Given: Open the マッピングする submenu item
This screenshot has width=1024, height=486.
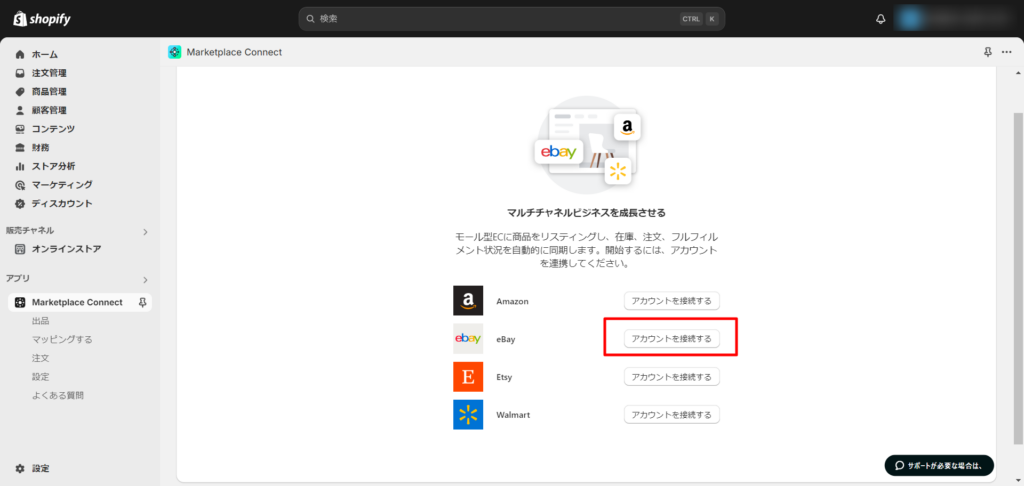Looking at the screenshot, I should [x=62, y=340].
